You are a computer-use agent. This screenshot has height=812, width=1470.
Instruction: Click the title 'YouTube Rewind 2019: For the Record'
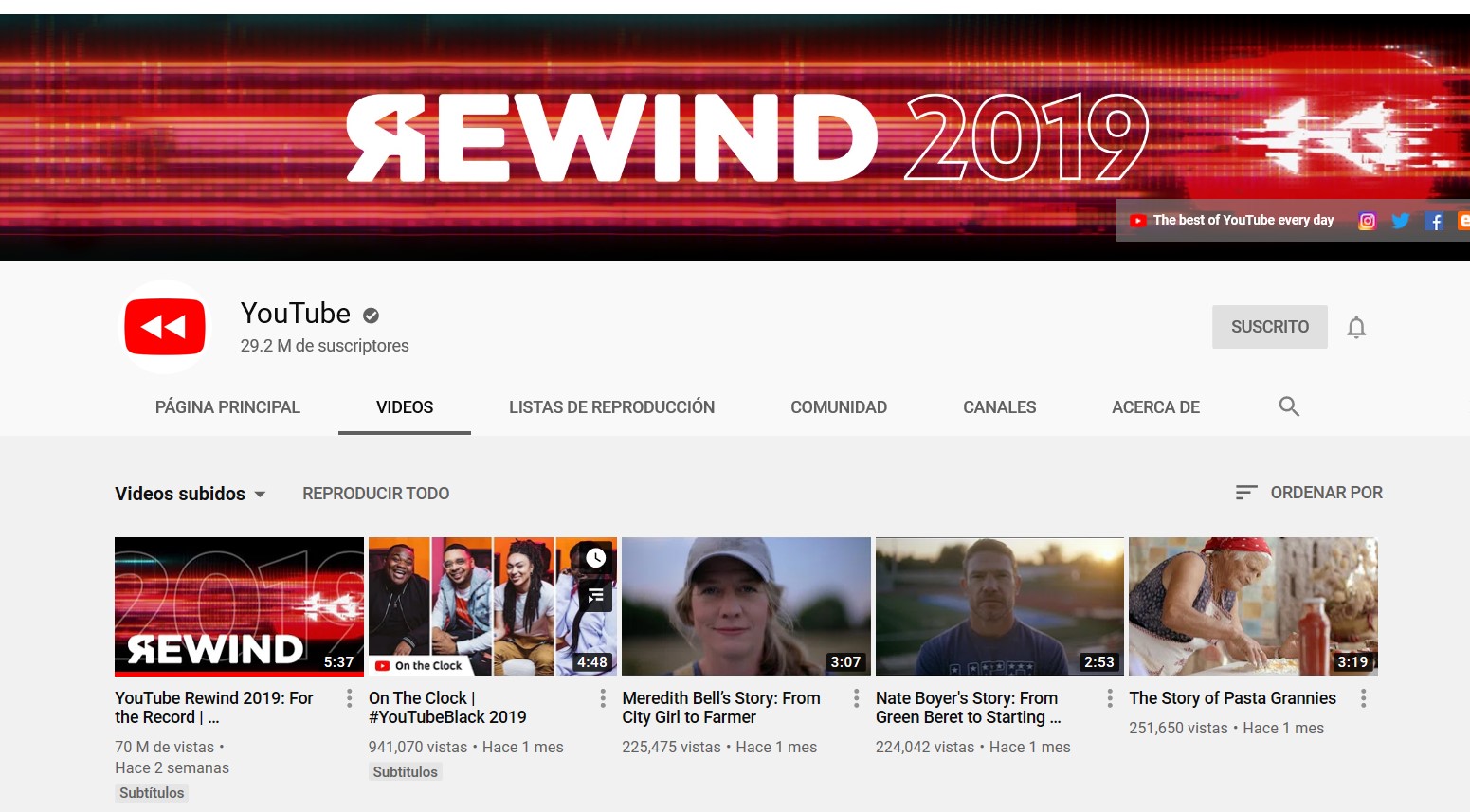point(214,708)
